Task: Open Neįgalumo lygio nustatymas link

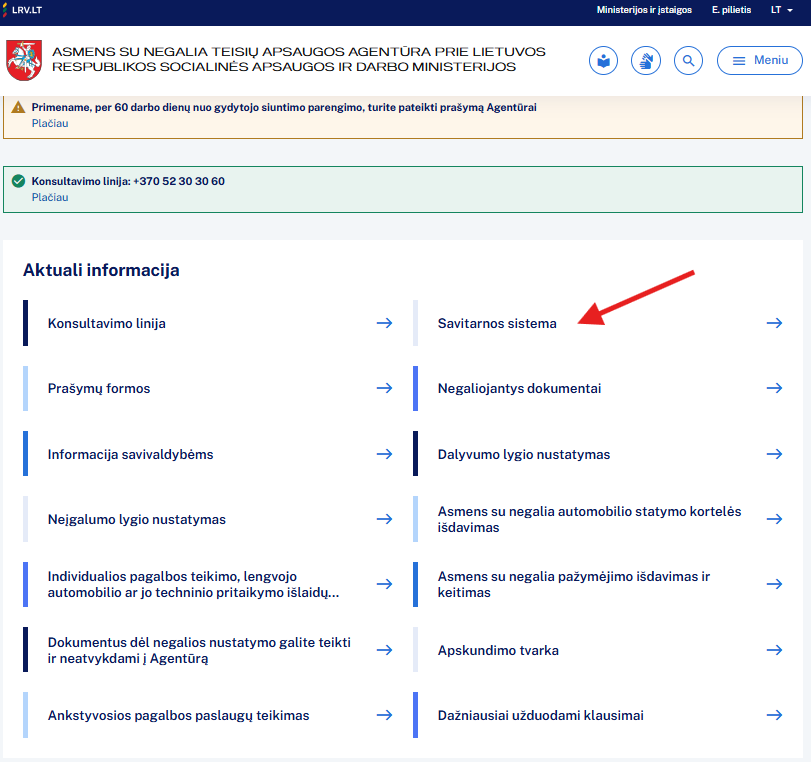Action: click(137, 519)
